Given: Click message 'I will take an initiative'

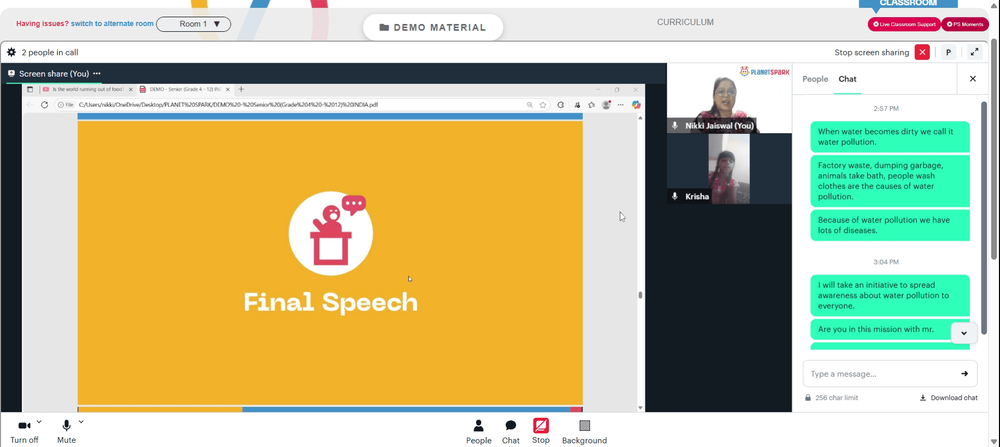Looking at the screenshot, I should (x=890, y=295).
